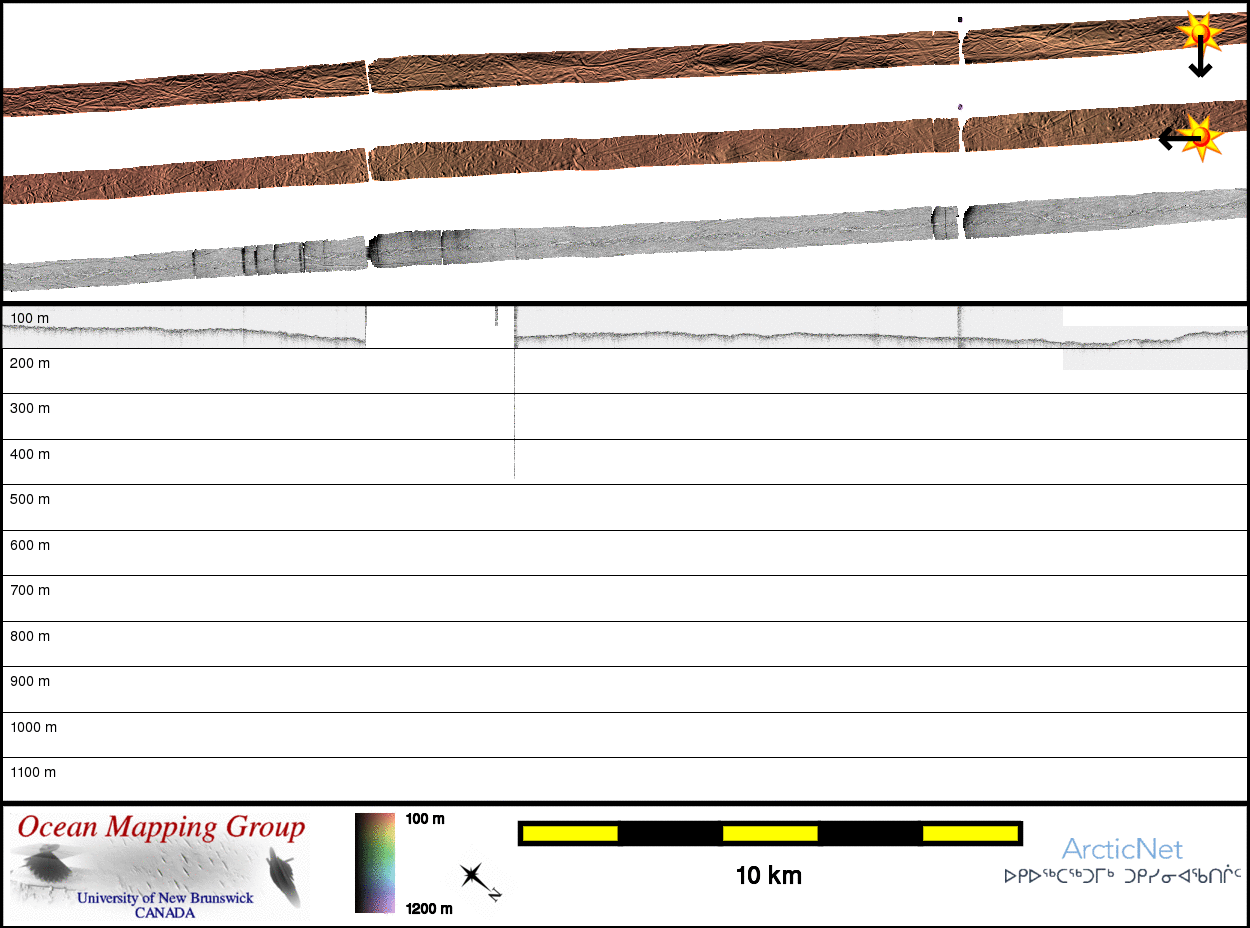Screen dimensions: 1250x928
Task: Click the 500 m depth row label
Action: 29,499
